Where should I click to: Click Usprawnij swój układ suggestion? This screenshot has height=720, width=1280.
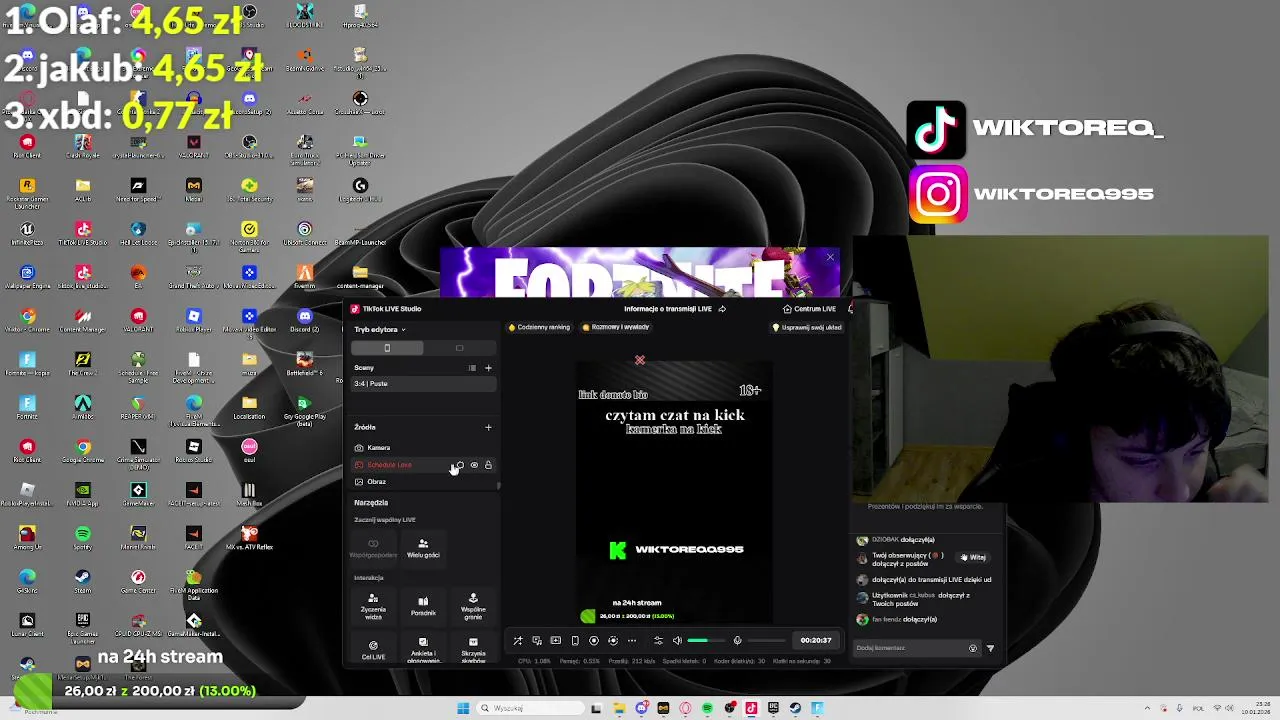click(807, 327)
